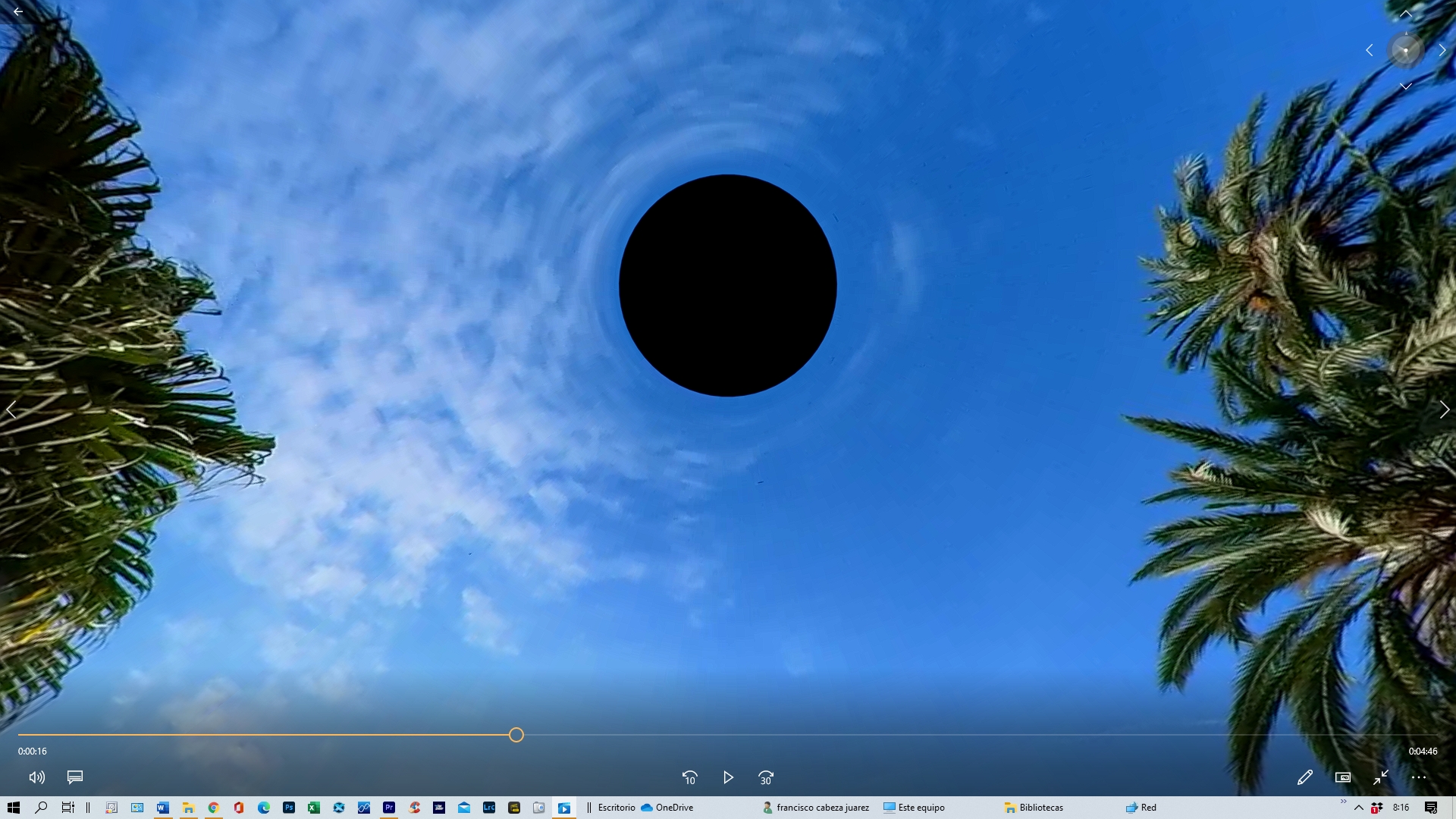This screenshot has width=1456, height=819.
Task: Go to previous video with left chevron
Action: coord(11,409)
